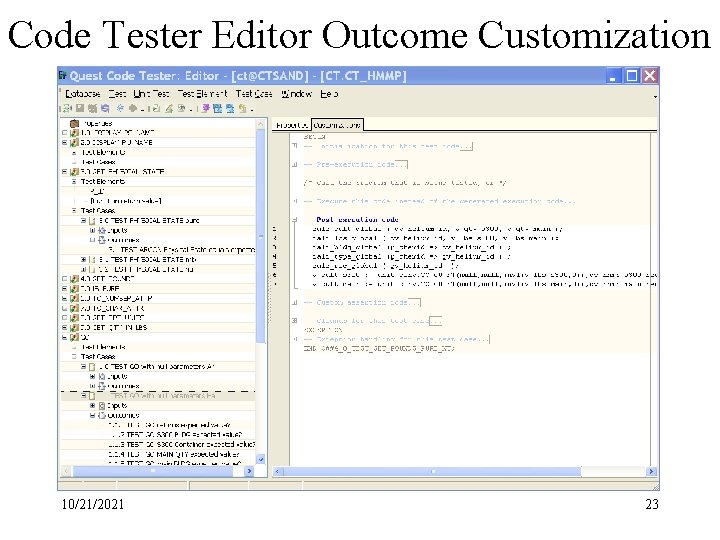Select outcome TEST GO MAIN QTY expected value

click(174, 454)
